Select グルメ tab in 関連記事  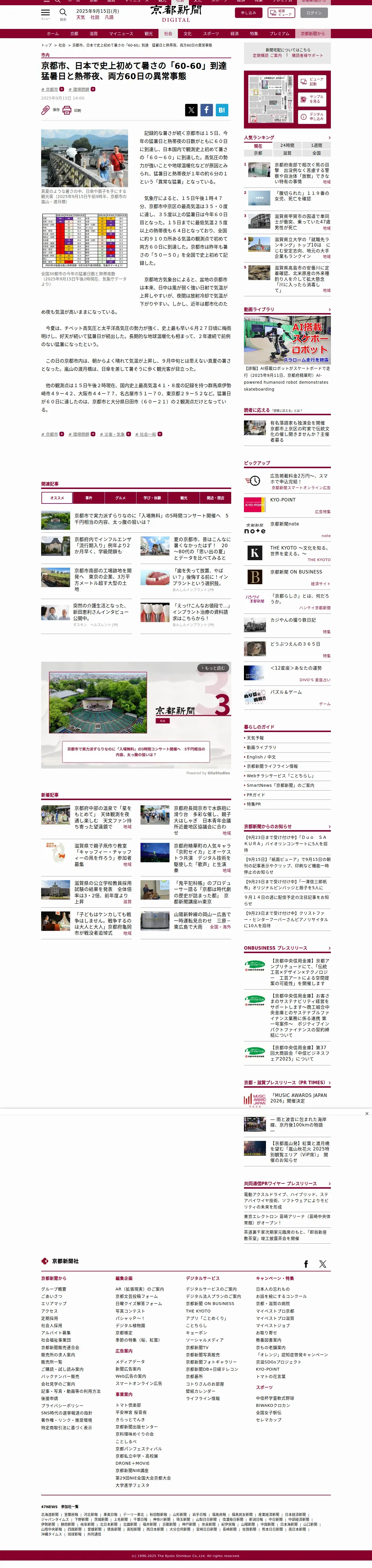[120, 498]
